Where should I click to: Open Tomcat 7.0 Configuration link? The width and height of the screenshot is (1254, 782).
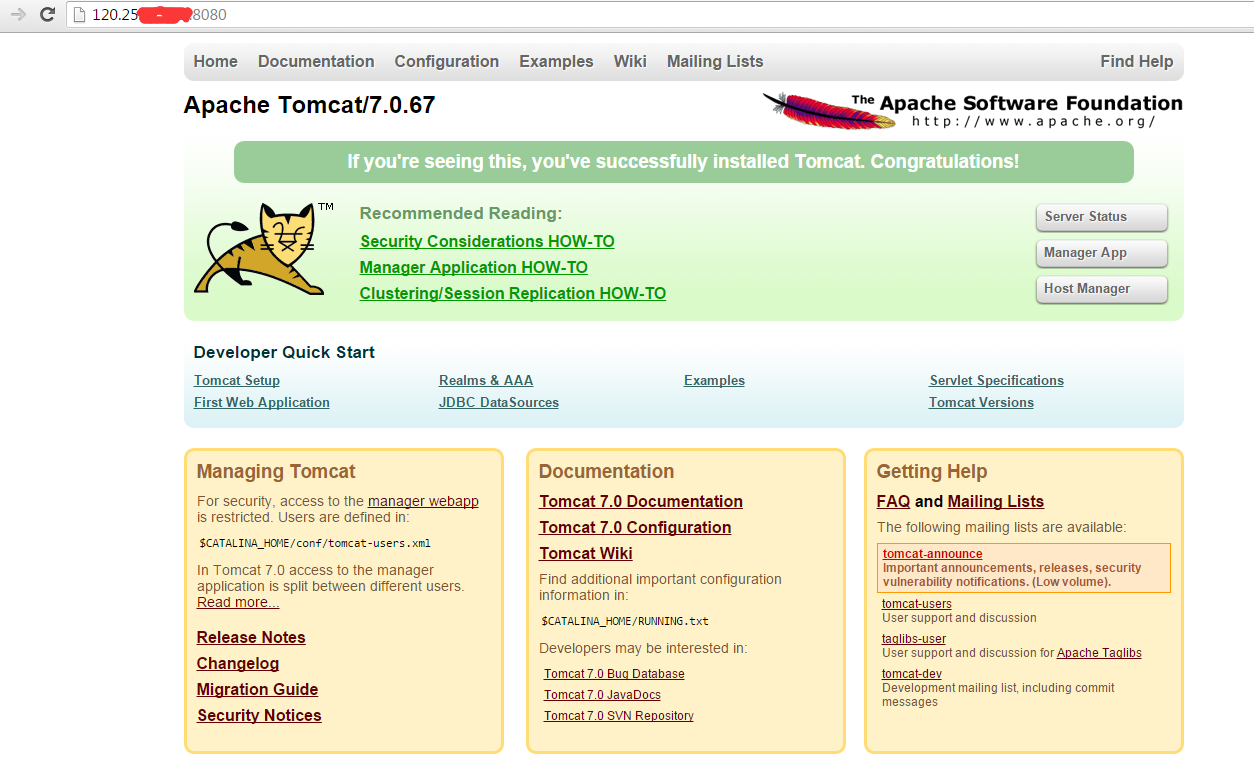click(x=635, y=527)
